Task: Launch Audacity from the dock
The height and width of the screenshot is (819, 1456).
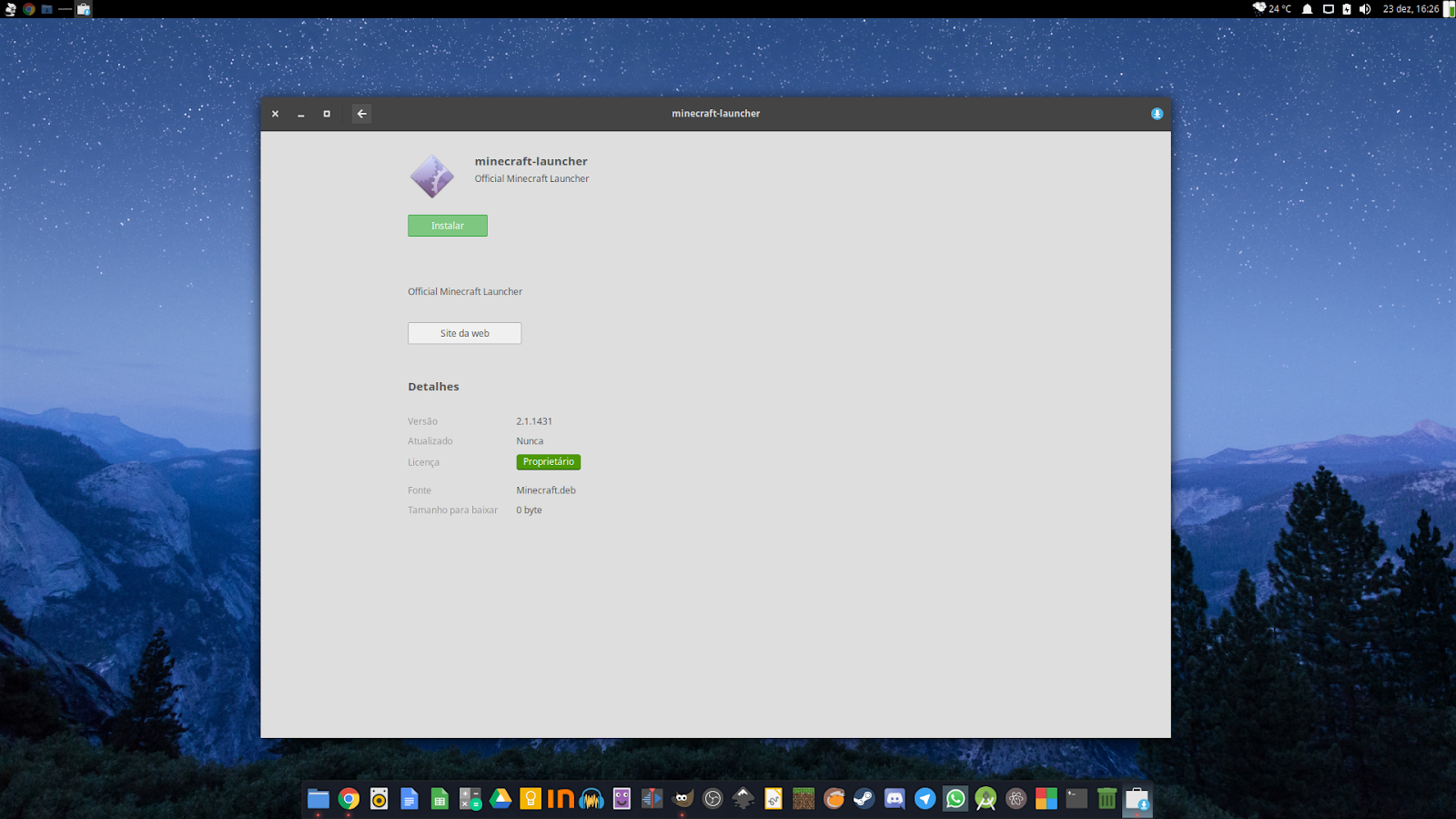Action: pos(591,799)
